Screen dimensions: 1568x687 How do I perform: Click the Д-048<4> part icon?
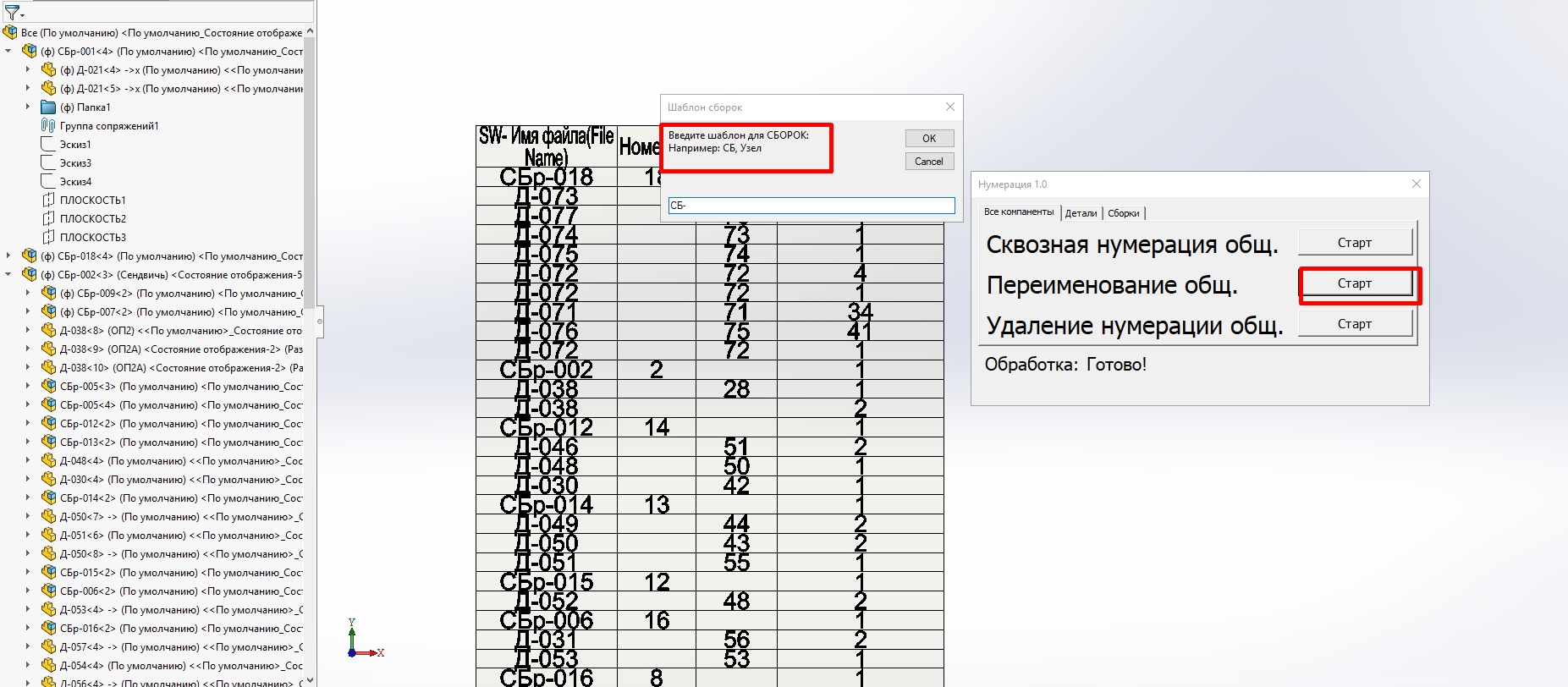tap(48, 461)
